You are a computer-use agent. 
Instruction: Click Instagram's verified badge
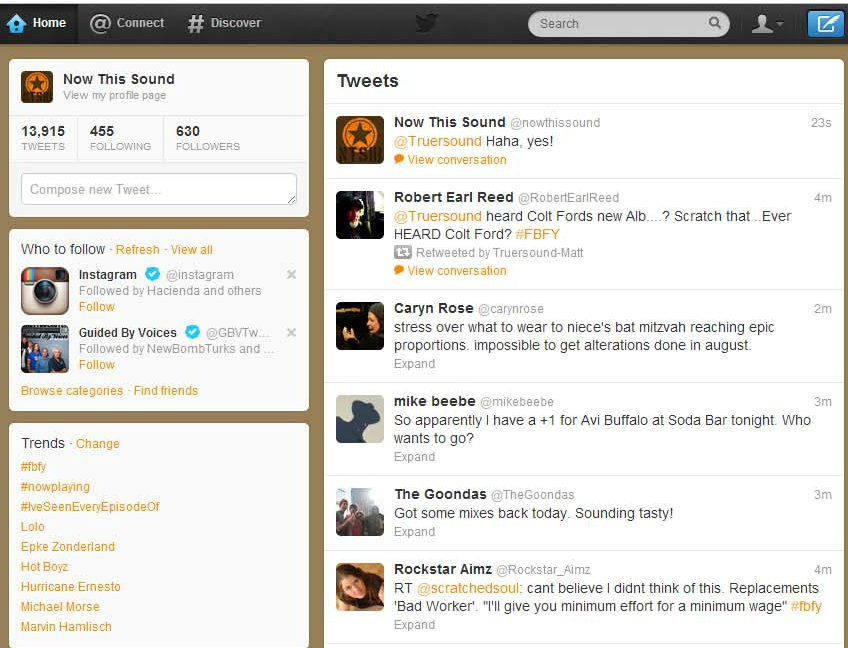coord(152,274)
